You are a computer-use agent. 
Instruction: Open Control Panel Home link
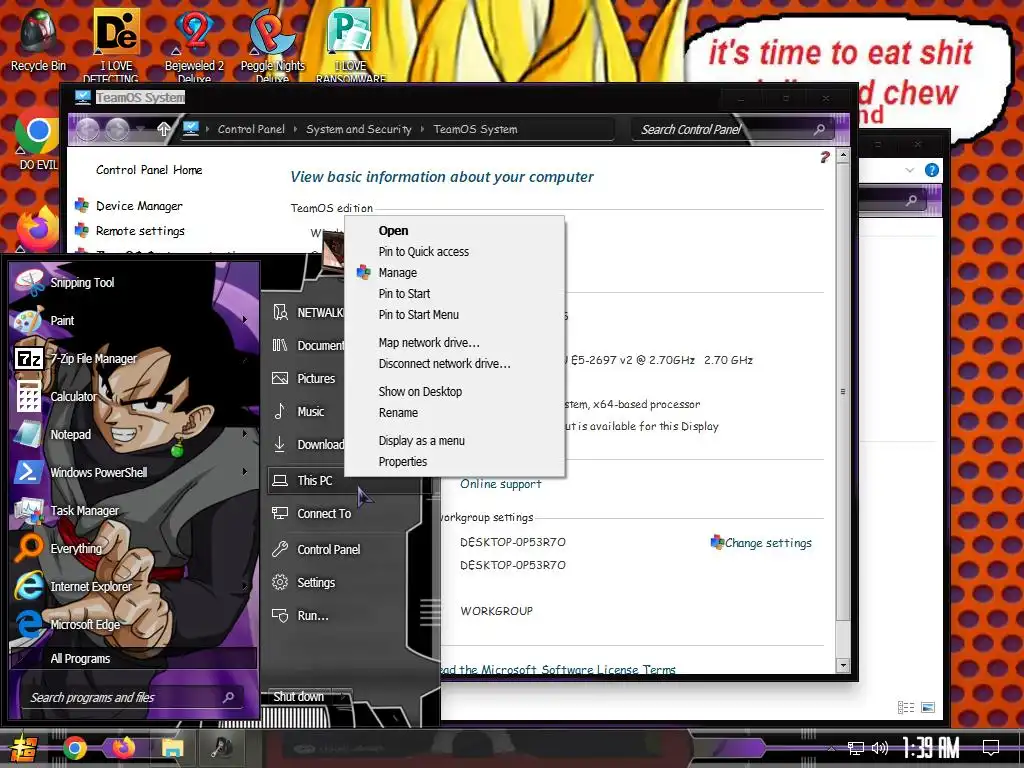point(149,170)
